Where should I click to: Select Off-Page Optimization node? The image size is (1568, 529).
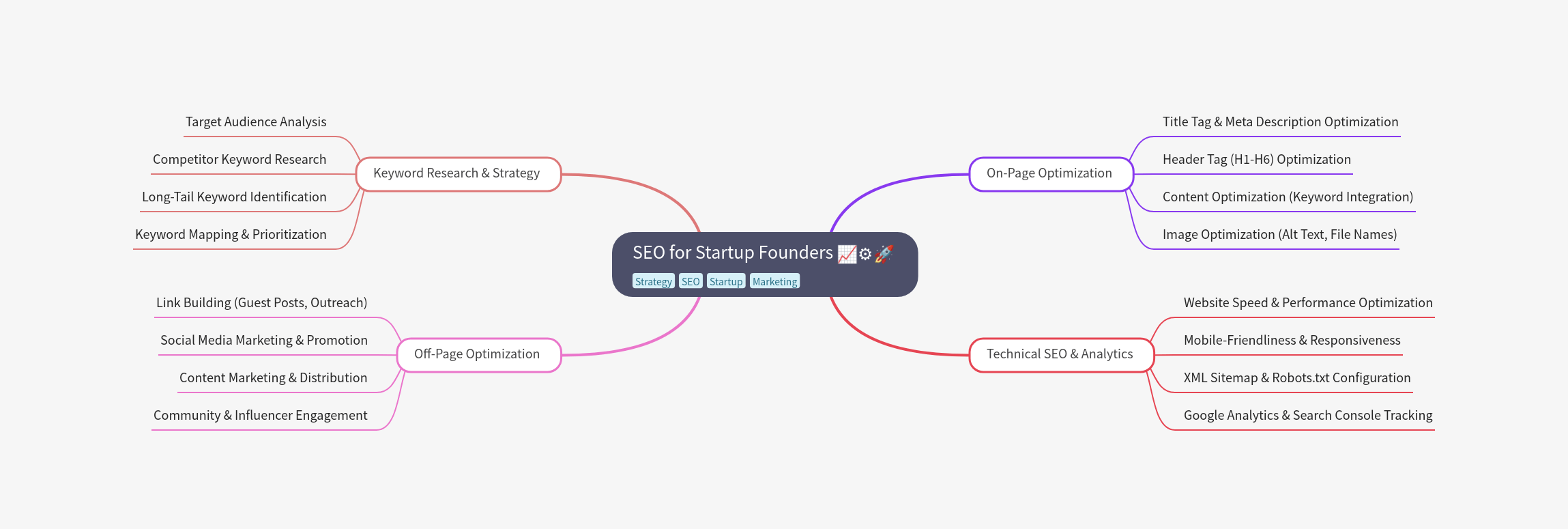coord(477,355)
